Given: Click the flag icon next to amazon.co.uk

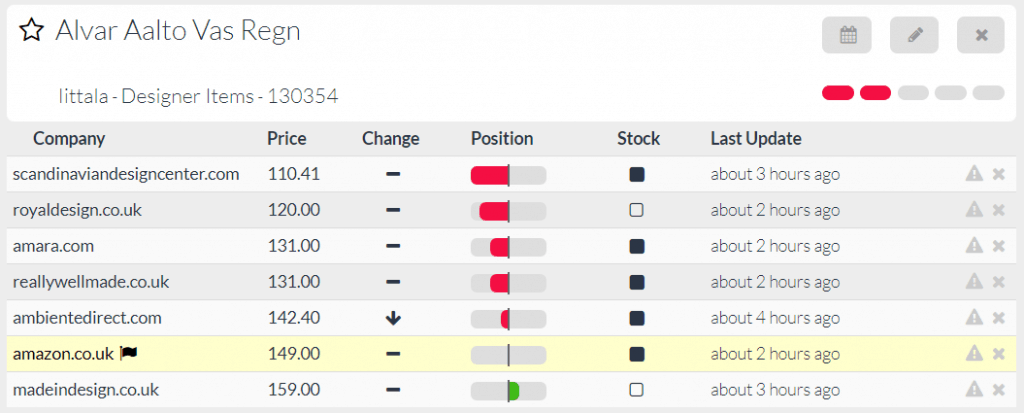Looking at the screenshot, I should pos(128,353).
